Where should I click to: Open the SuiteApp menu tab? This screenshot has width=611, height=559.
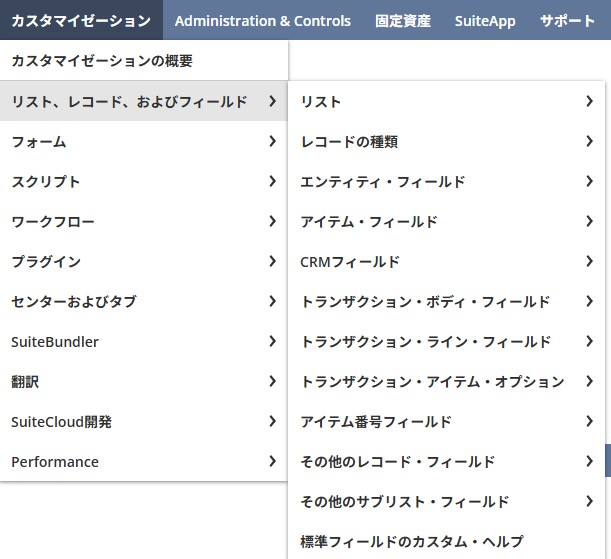coord(485,20)
